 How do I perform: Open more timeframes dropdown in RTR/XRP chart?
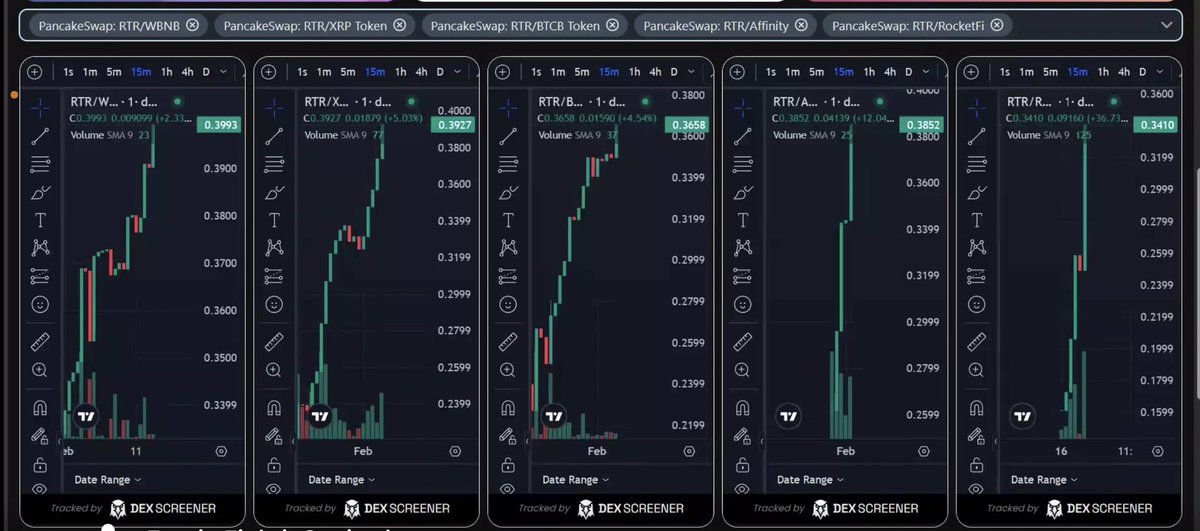coord(458,71)
